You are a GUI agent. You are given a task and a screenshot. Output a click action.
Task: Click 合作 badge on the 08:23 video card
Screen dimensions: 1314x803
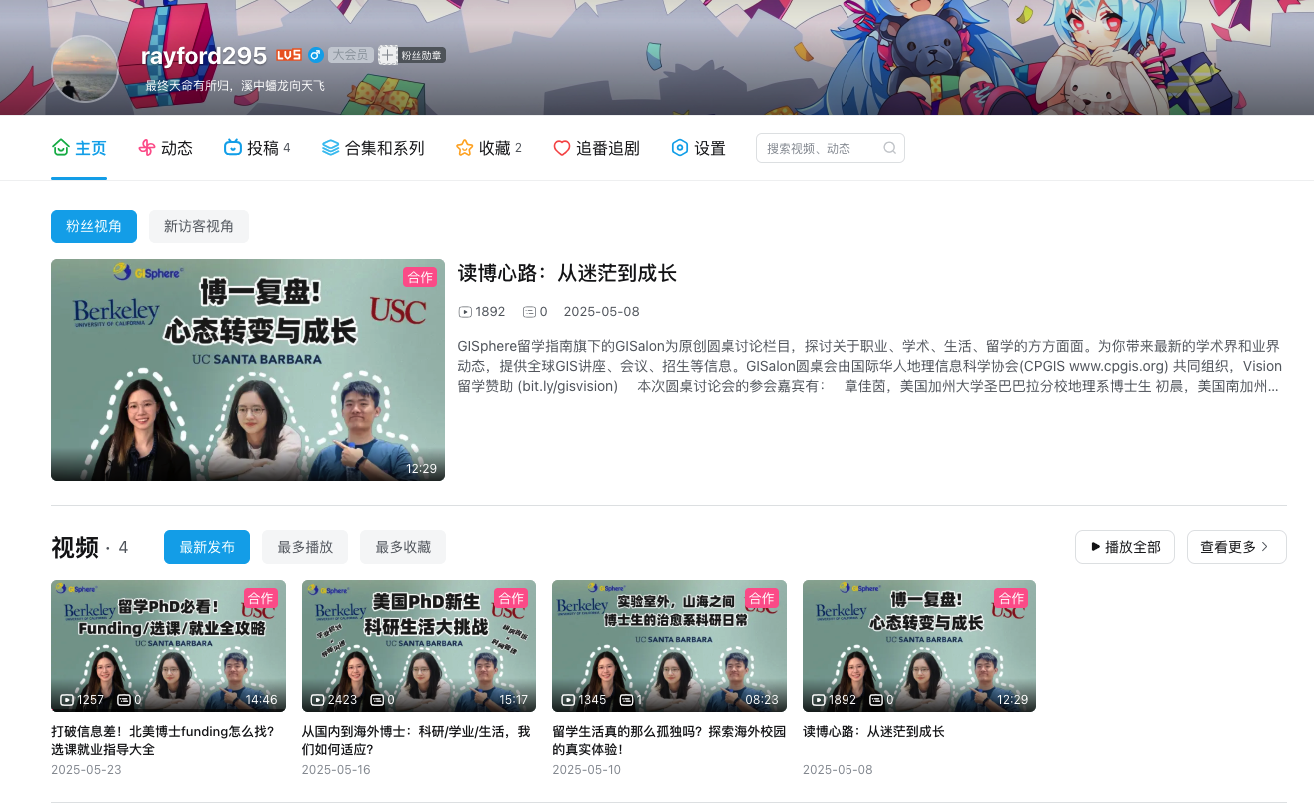tap(762, 598)
